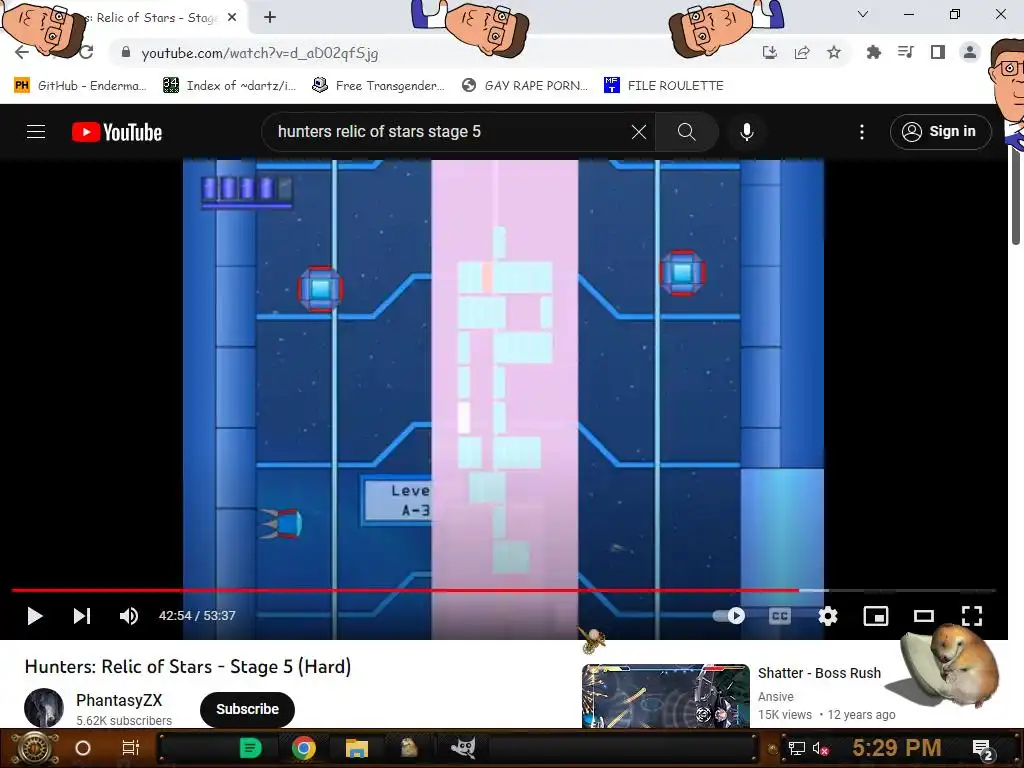Open FILE ROULETTE bookmark
The width and height of the screenshot is (1024, 768).
[x=664, y=86]
